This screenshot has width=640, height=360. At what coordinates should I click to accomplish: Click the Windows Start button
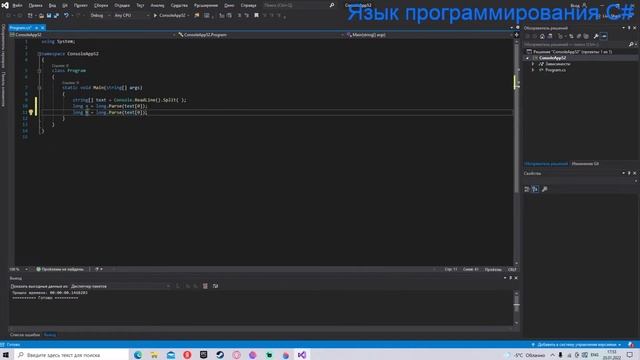pos(6,355)
